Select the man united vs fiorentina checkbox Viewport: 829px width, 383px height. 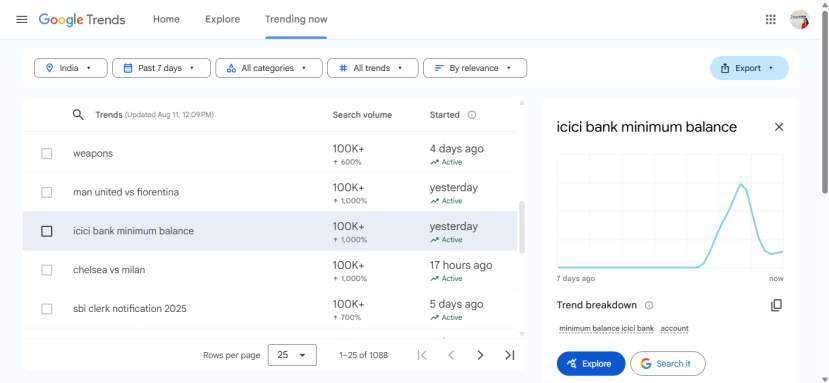[47, 193]
